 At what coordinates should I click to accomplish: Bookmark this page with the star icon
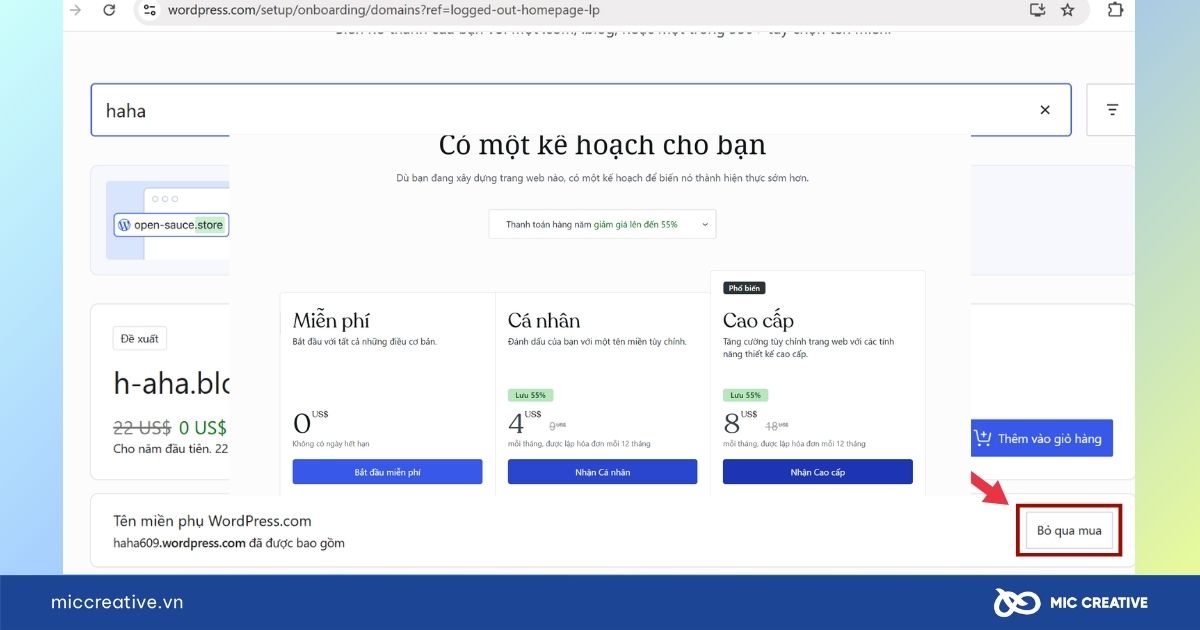point(1068,10)
